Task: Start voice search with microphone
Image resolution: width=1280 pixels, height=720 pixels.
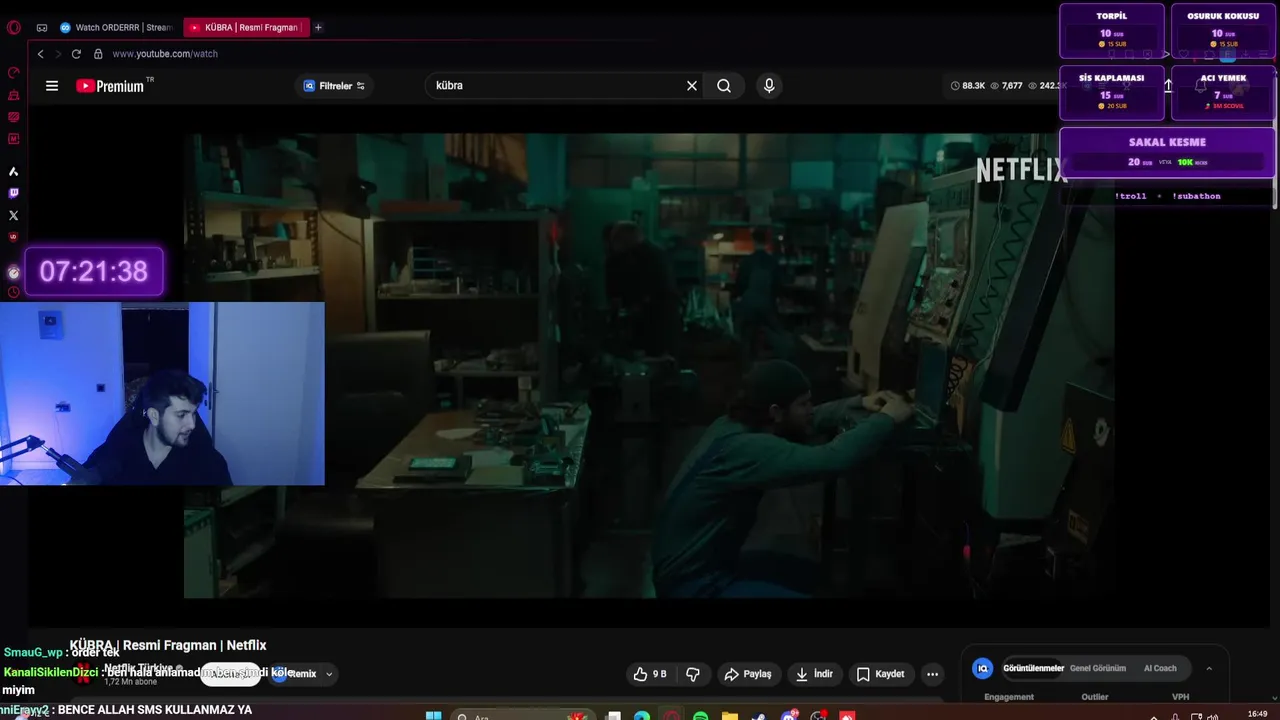Action: [x=769, y=86]
